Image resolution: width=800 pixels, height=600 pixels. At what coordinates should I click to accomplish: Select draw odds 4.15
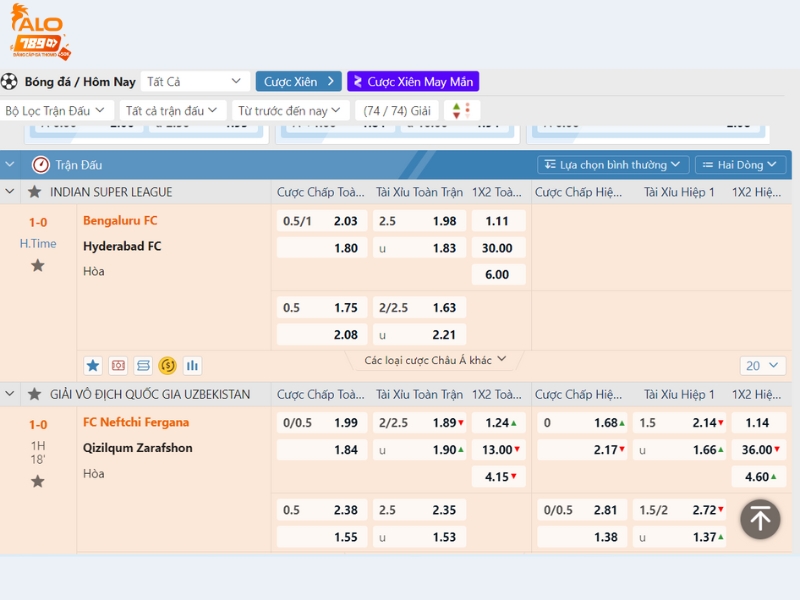[498, 477]
